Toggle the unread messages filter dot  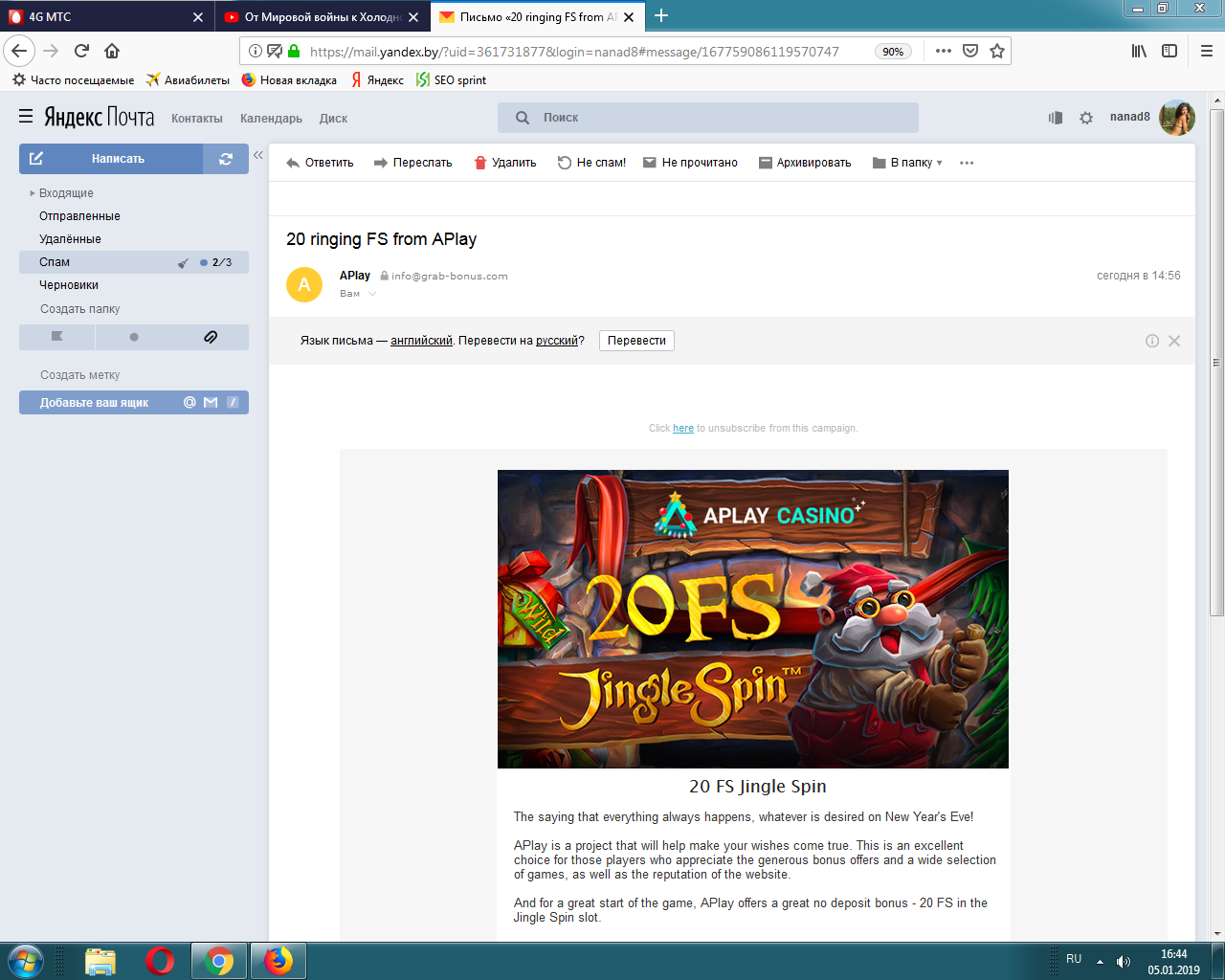(x=134, y=337)
